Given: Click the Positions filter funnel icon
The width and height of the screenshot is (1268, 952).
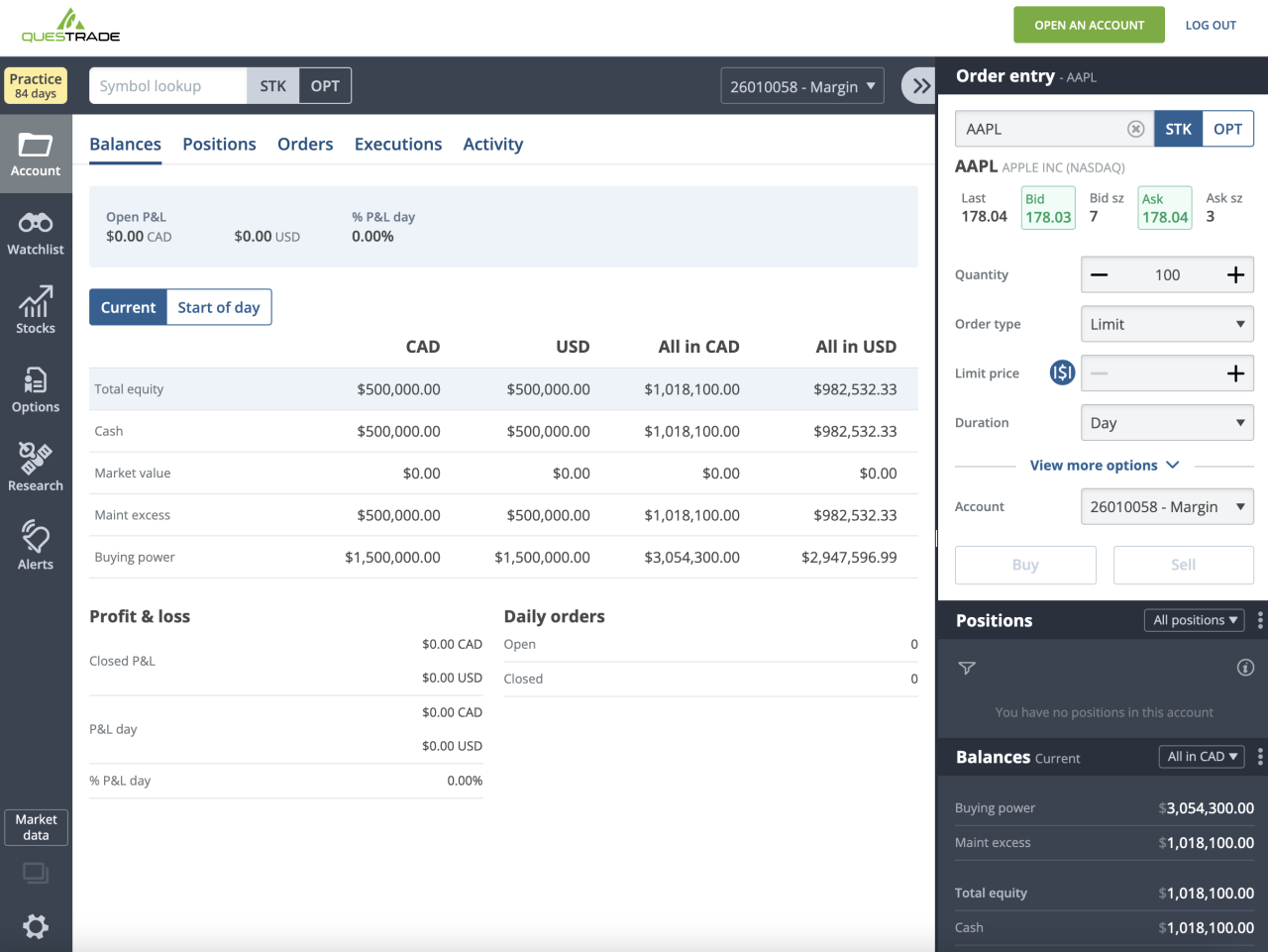Looking at the screenshot, I should click(968, 668).
